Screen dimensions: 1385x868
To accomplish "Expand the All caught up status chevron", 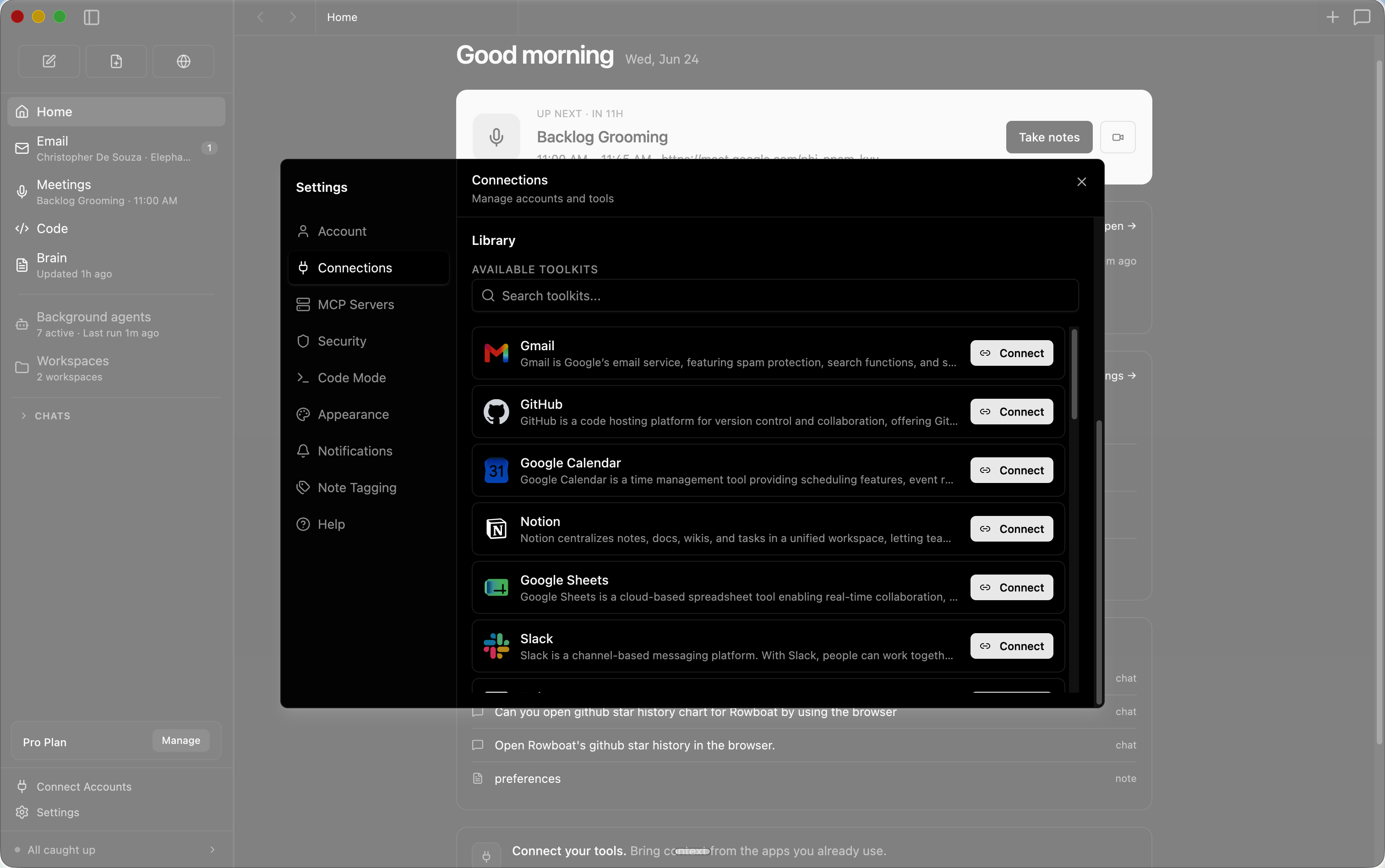I will pyautogui.click(x=213, y=850).
